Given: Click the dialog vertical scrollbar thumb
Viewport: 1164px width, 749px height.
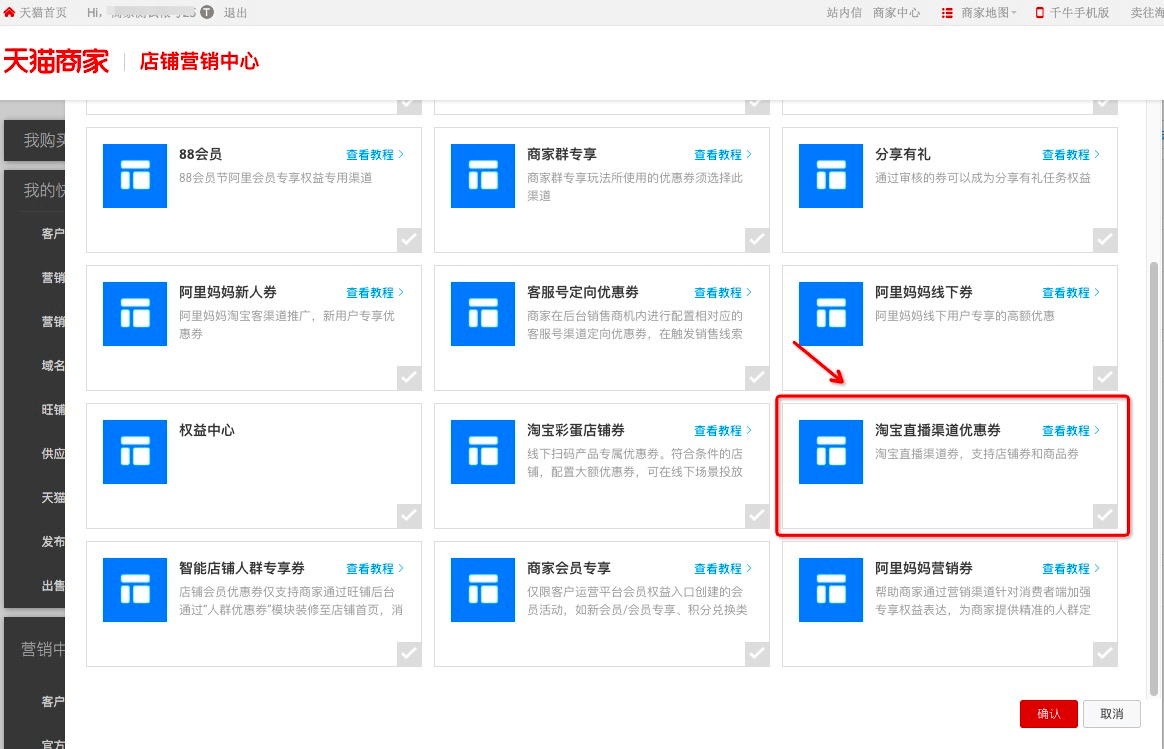Looking at the screenshot, I should tap(1154, 479).
